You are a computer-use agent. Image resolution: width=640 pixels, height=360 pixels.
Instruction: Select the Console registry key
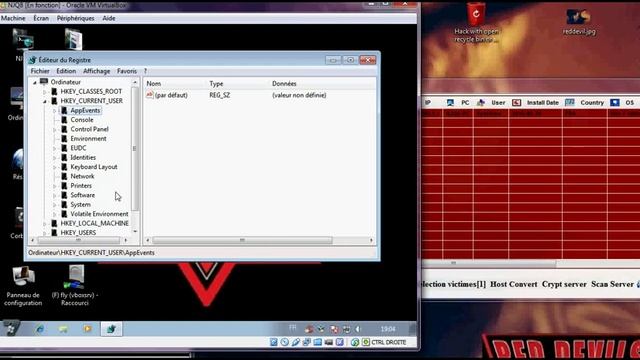point(82,120)
